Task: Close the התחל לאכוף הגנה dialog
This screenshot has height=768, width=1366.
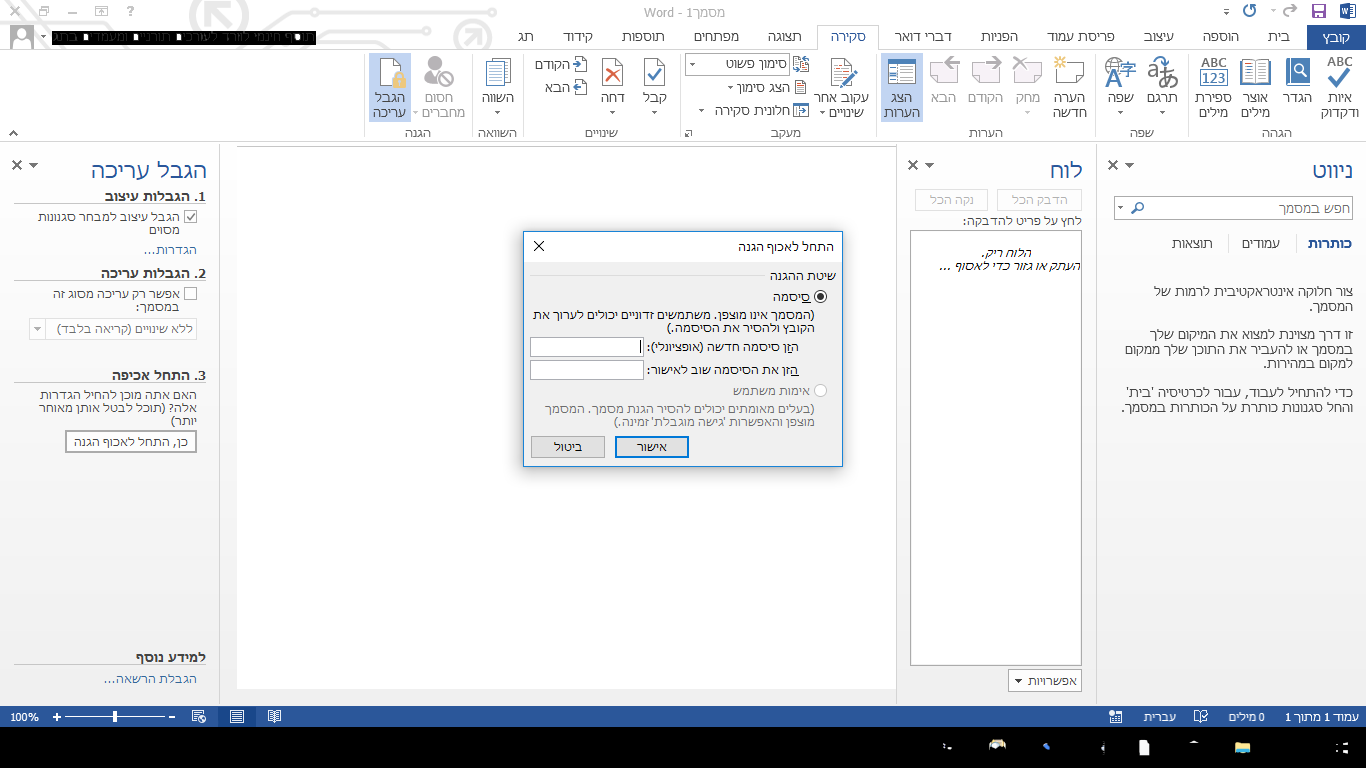Action: [x=539, y=246]
